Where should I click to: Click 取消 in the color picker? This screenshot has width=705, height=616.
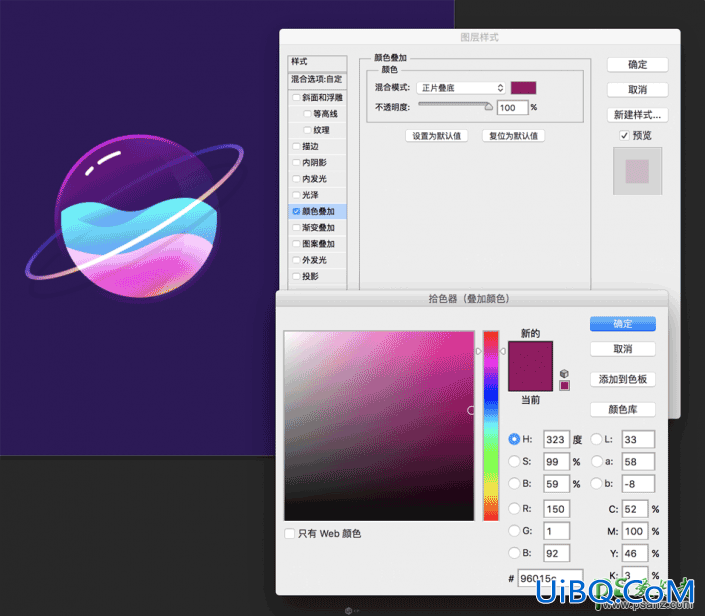pyautogui.click(x=623, y=349)
